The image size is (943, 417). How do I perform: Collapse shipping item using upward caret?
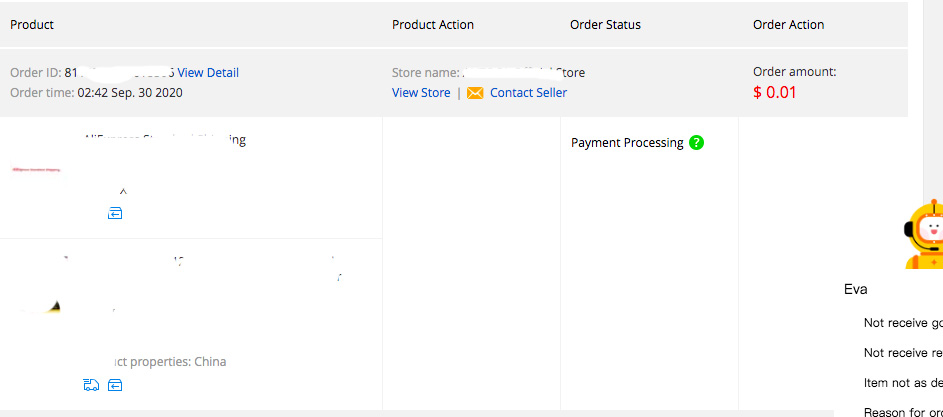tap(123, 192)
